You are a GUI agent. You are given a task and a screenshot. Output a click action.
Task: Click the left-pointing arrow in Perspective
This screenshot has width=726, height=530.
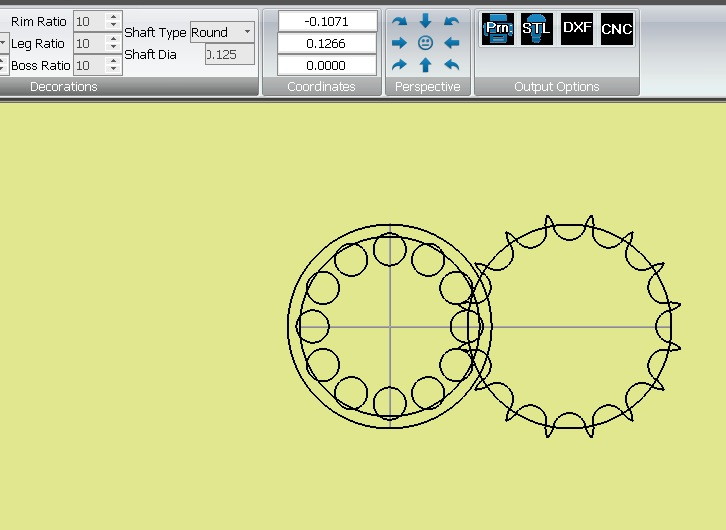coord(451,43)
